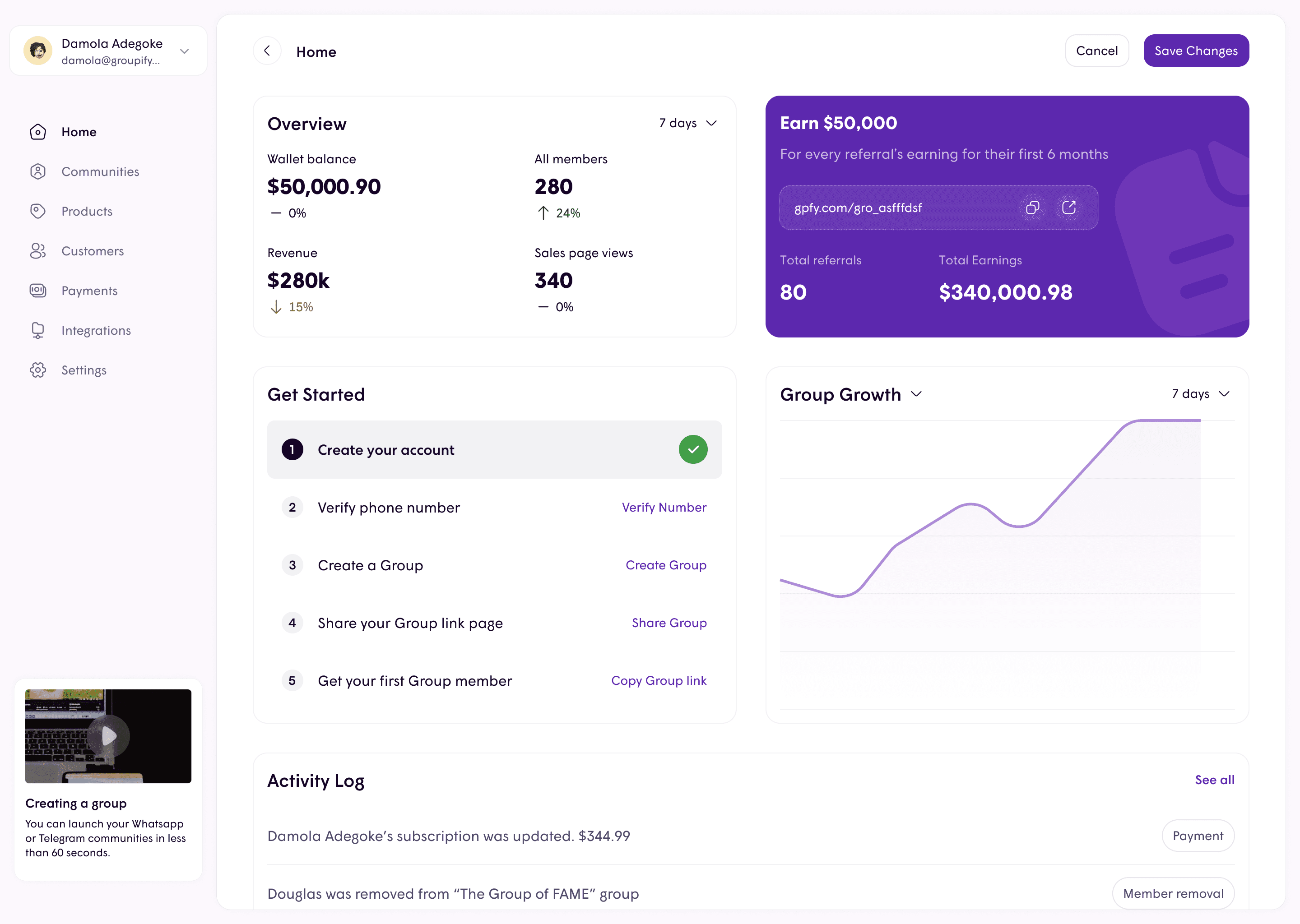Navigate to Products page
The width and height of the screenshot is (1300, 924).
87,212
